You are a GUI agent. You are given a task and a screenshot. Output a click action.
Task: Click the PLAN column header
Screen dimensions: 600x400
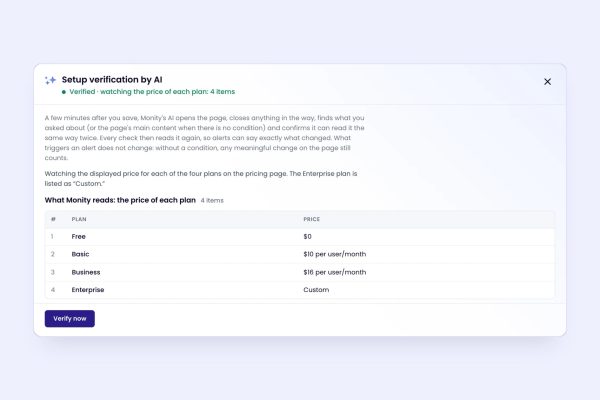pos(79,219)
